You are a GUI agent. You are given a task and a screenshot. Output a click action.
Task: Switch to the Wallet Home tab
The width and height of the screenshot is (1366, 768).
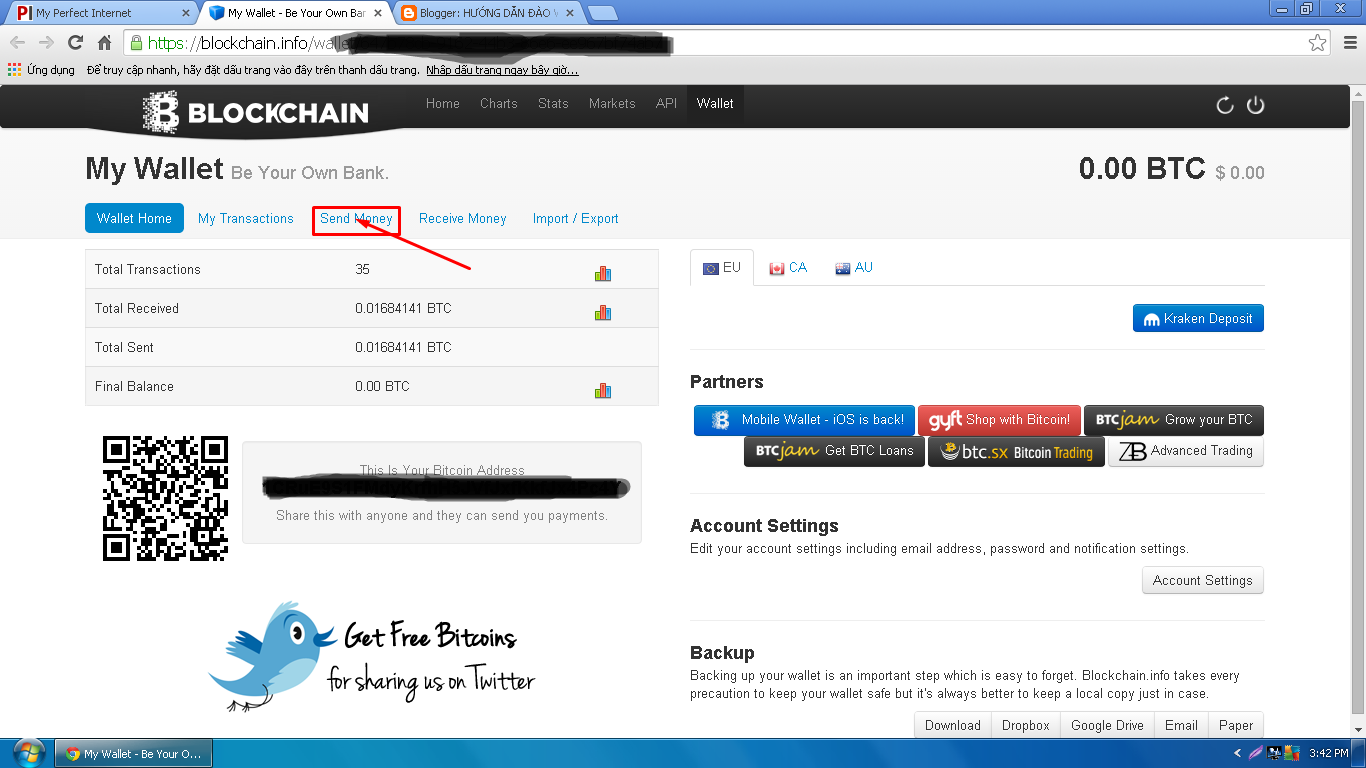tap(134, 218)
